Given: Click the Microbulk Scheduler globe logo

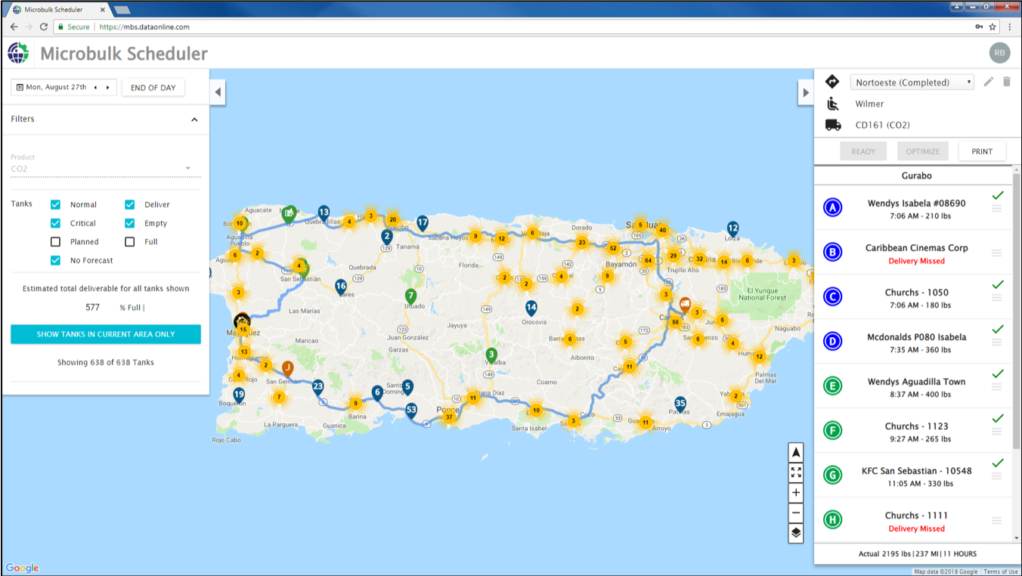Looking at the screenshot, I should pyautogui.click(x=18, y=53).
